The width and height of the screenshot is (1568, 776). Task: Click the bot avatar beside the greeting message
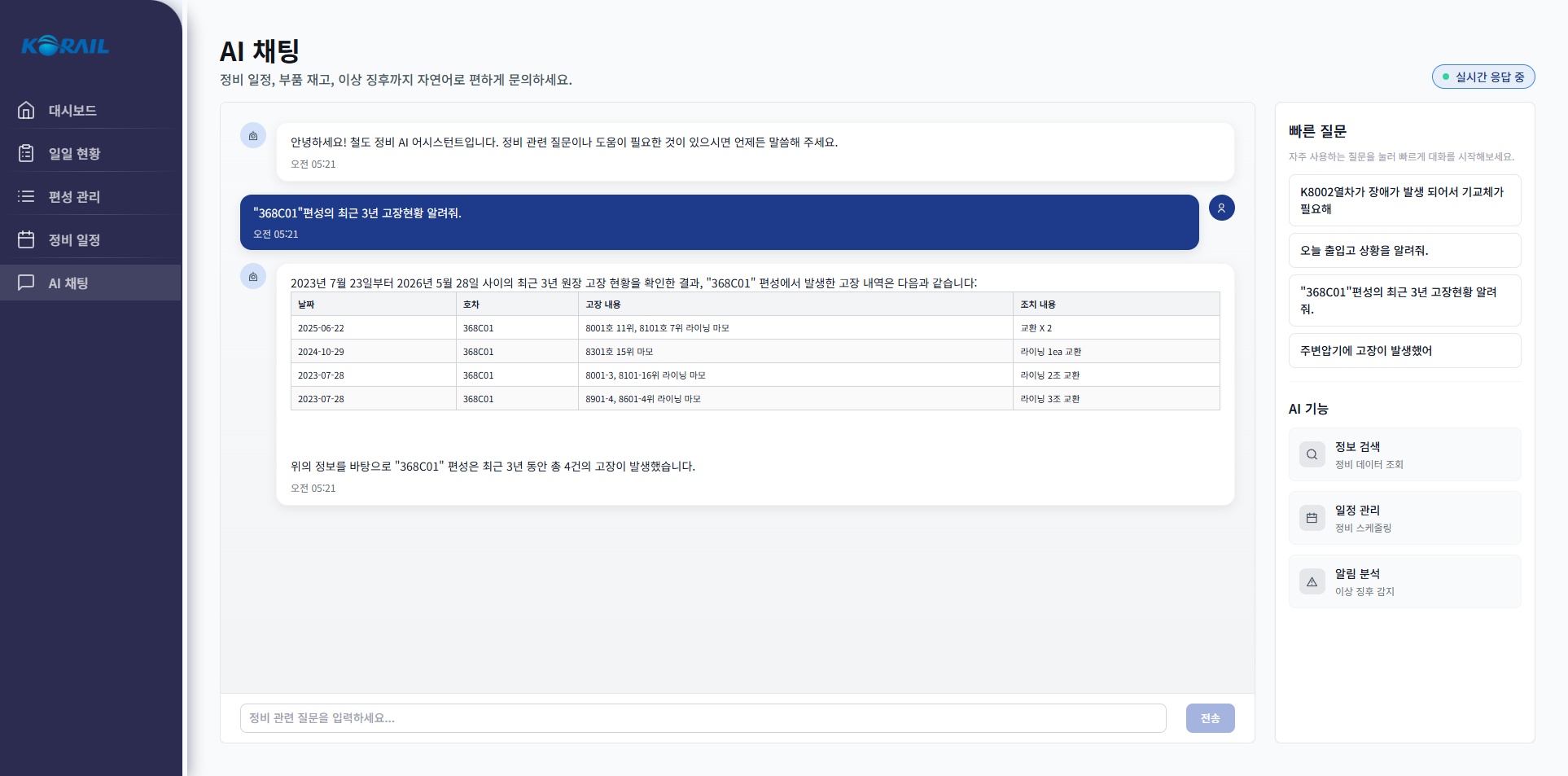point(253,136)
